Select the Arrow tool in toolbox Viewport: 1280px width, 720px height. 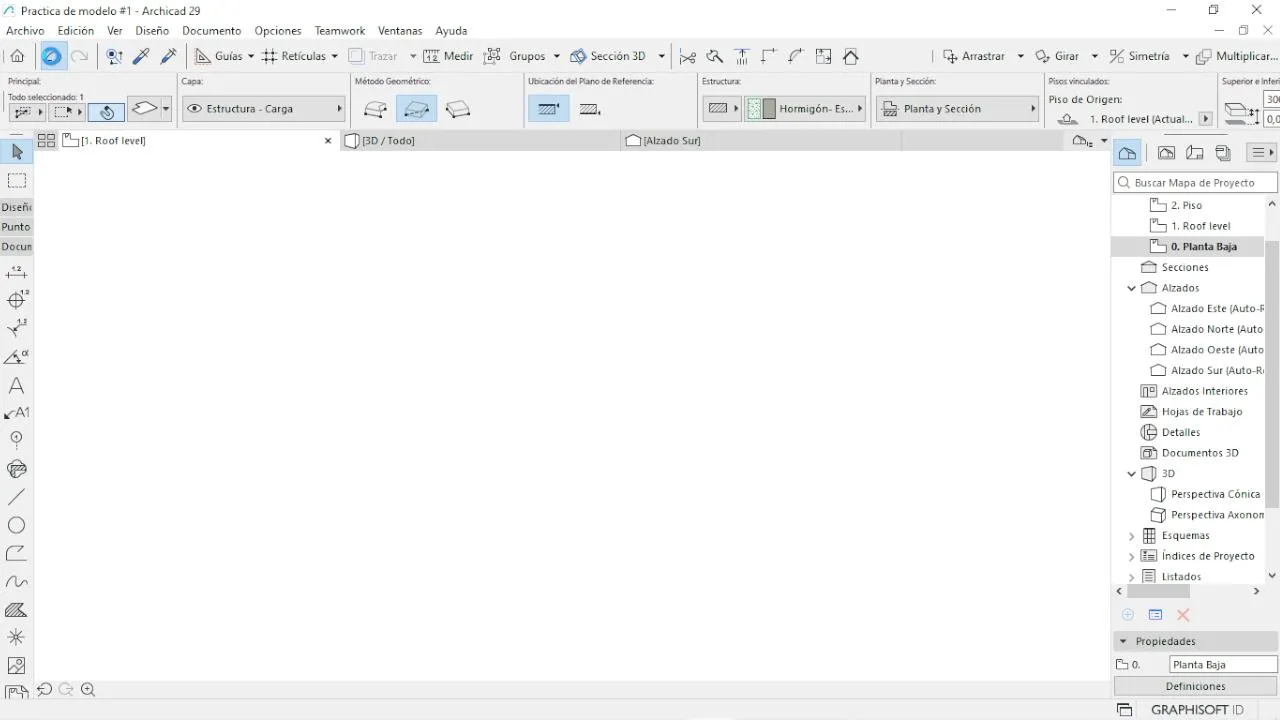[x=17, y=152]
